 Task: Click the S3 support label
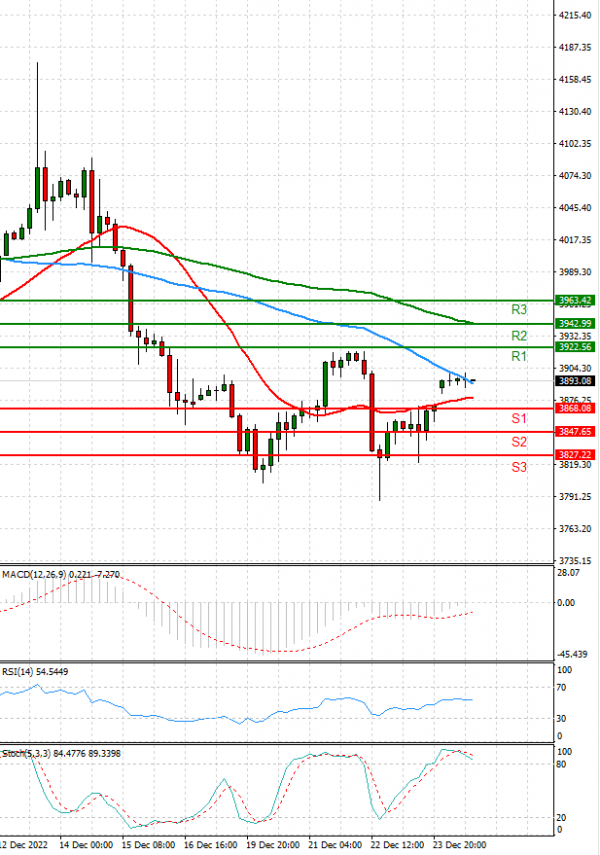[x=519, y=467]
